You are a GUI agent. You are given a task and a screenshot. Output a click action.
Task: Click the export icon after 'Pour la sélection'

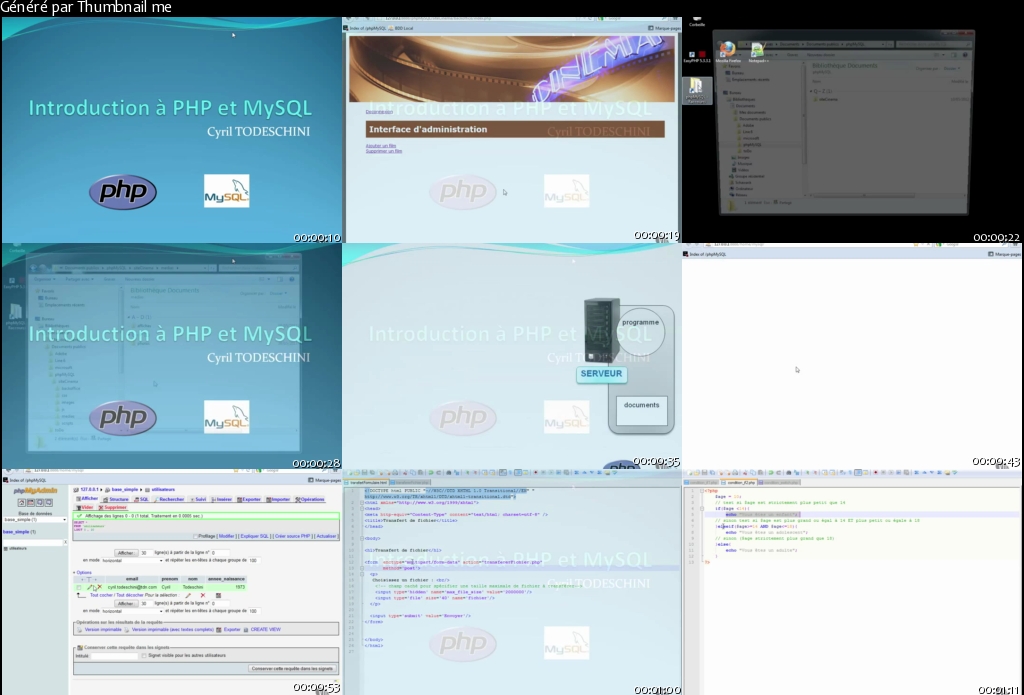[x=218, y=595]
